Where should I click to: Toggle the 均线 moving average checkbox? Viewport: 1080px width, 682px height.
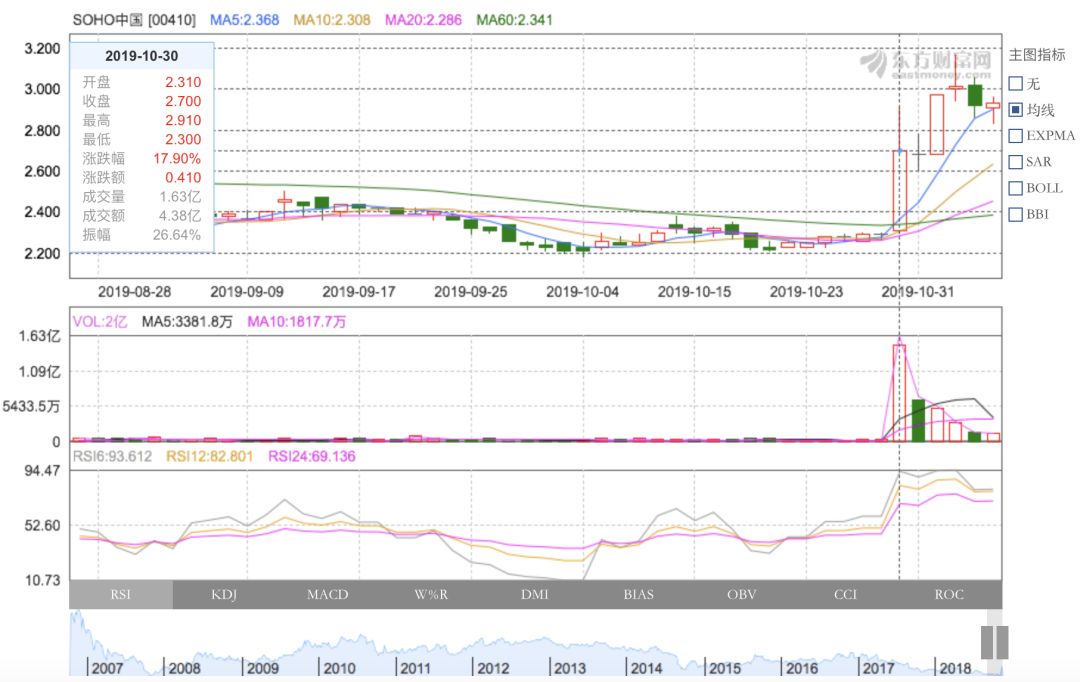pos(1015,110)
